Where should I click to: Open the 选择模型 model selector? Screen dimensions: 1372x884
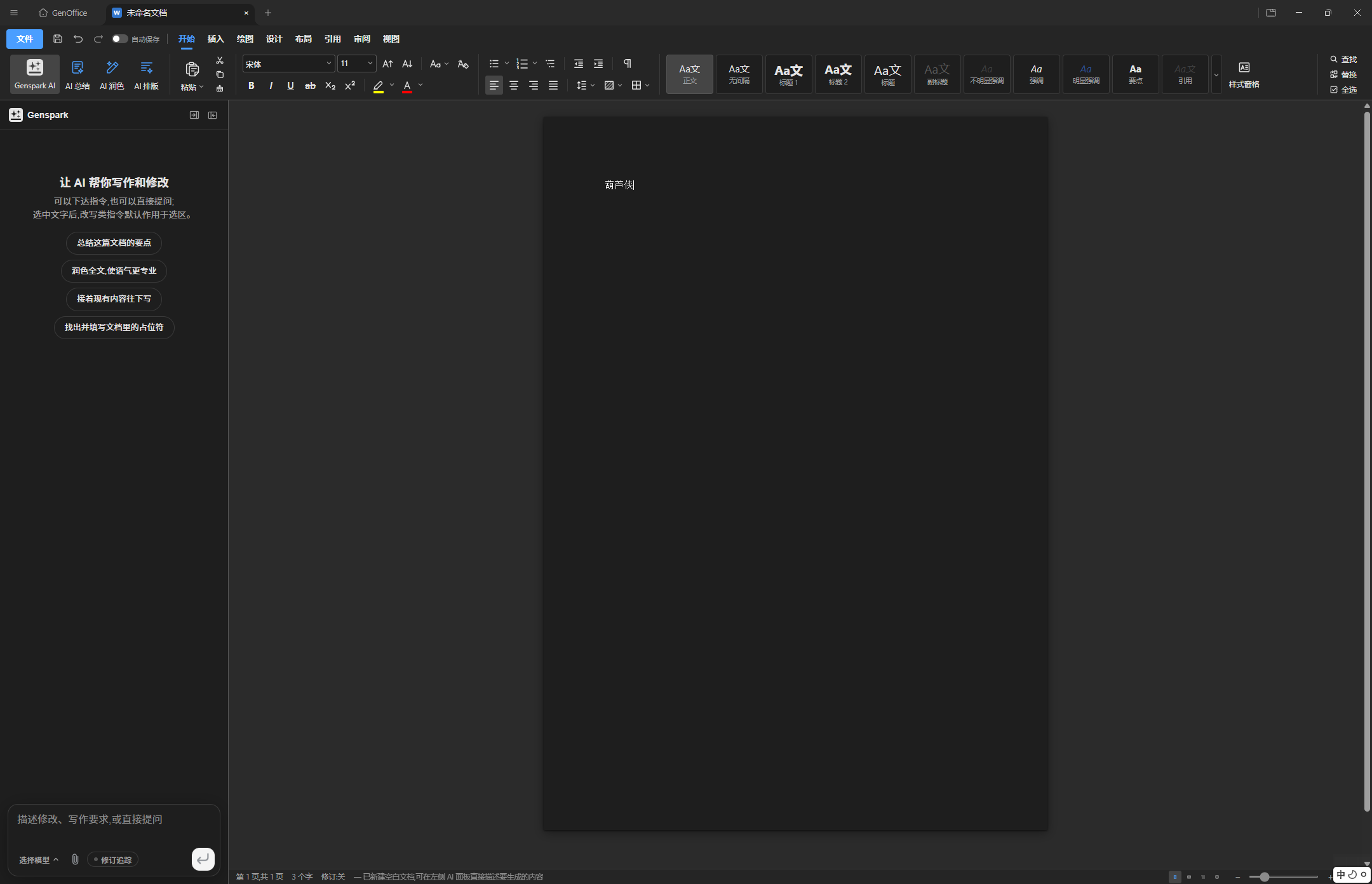[39, 860]
